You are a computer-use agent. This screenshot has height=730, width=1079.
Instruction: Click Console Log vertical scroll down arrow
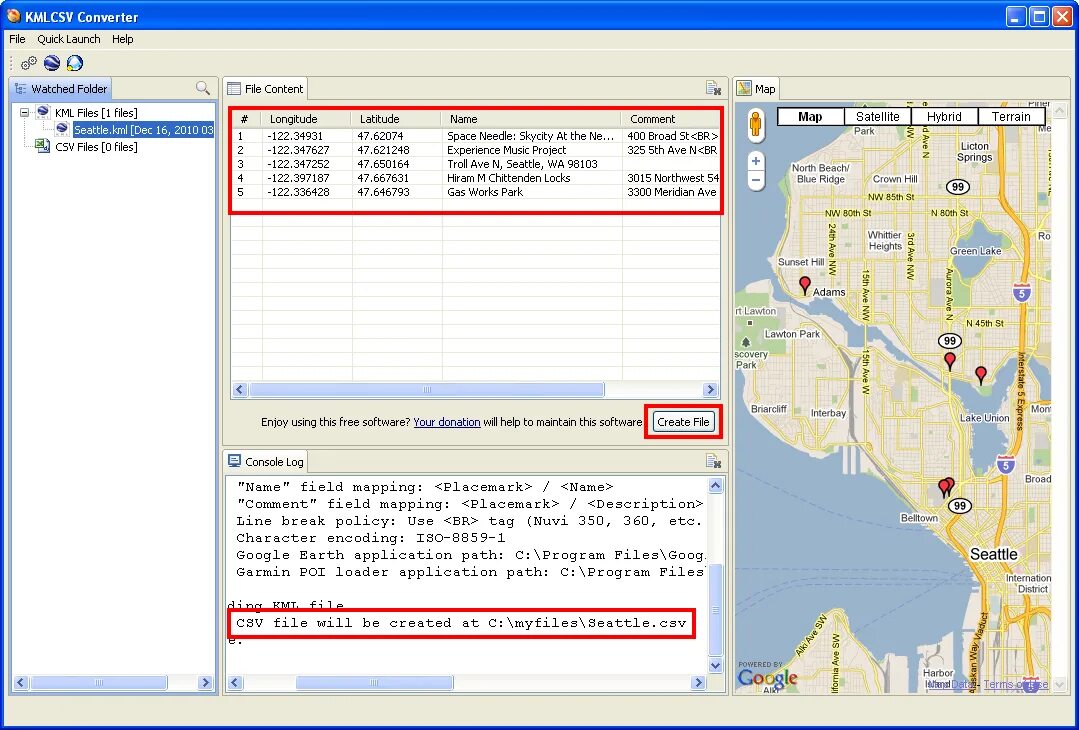[715, 665]
